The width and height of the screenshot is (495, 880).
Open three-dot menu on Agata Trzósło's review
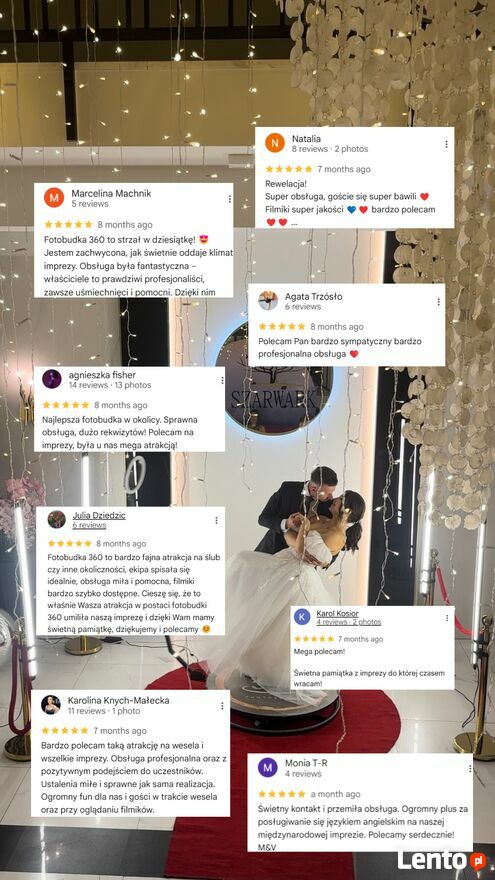[438, 302]
